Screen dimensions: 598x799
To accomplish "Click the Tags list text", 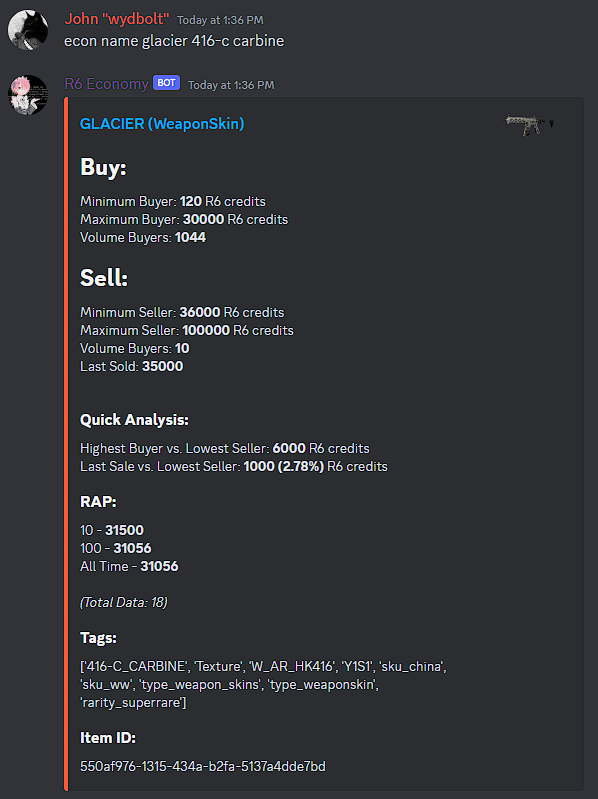I will tap(263, 685).
